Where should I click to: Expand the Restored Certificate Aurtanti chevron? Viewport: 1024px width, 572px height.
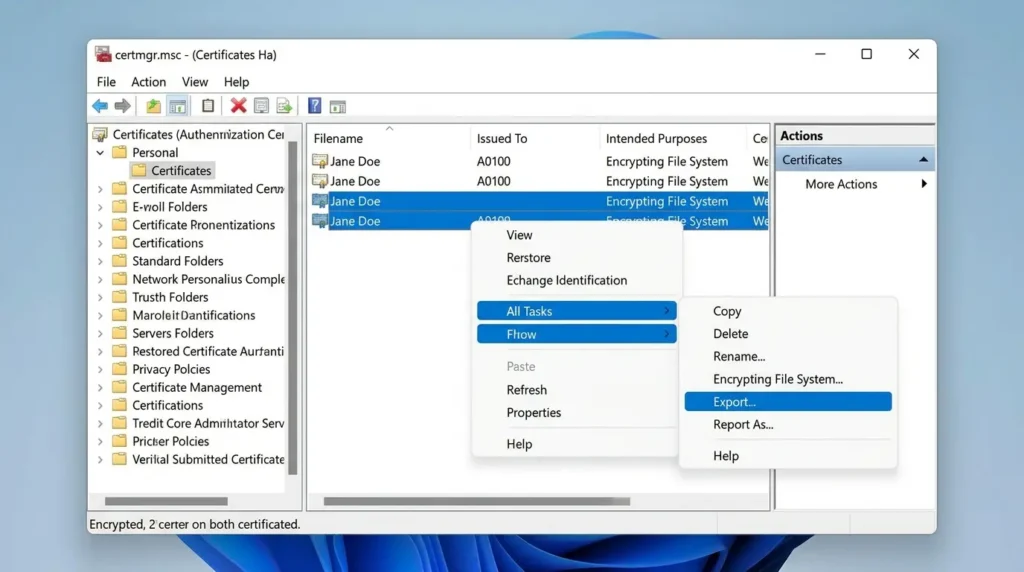click(100, 351)
